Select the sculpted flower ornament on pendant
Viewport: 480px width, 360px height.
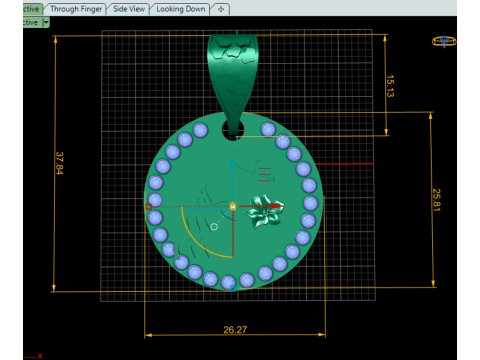[x=265, y=211]
